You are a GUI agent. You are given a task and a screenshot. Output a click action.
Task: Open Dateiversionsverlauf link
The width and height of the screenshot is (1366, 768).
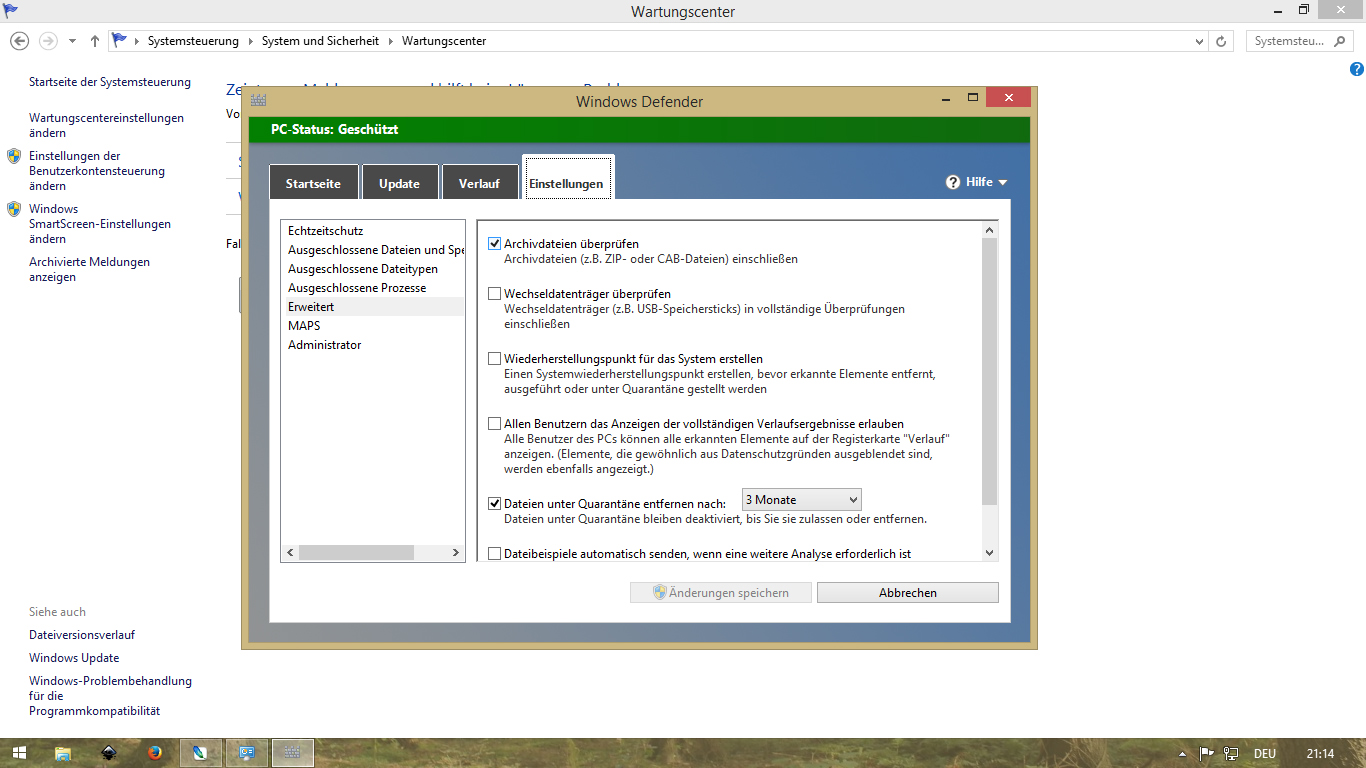82,635
